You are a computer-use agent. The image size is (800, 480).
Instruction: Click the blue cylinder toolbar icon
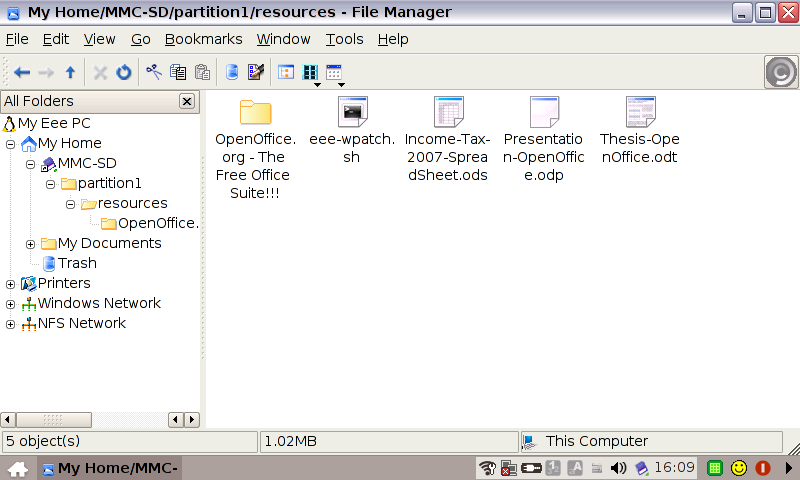point(232,72)
